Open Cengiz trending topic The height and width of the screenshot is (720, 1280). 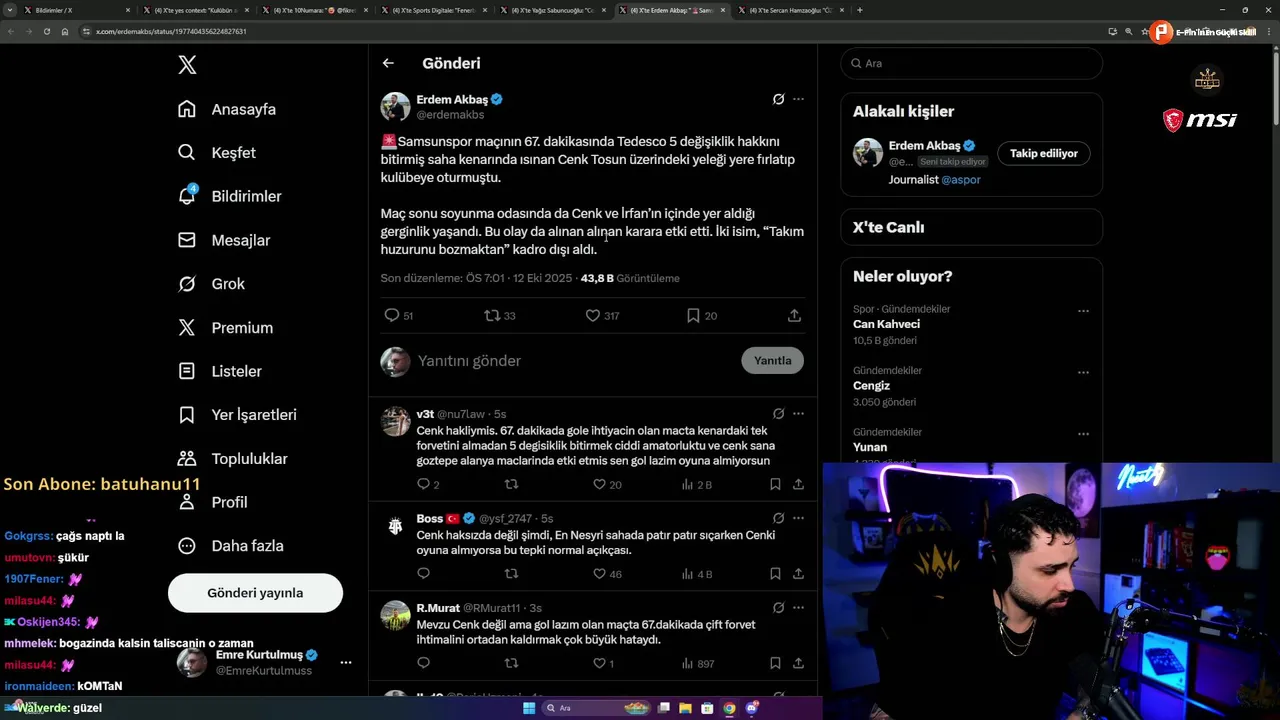point(871,386)
